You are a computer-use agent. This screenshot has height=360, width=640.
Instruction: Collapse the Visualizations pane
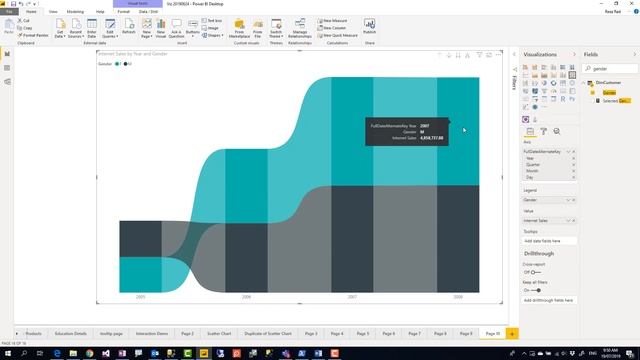pos(574,54)
